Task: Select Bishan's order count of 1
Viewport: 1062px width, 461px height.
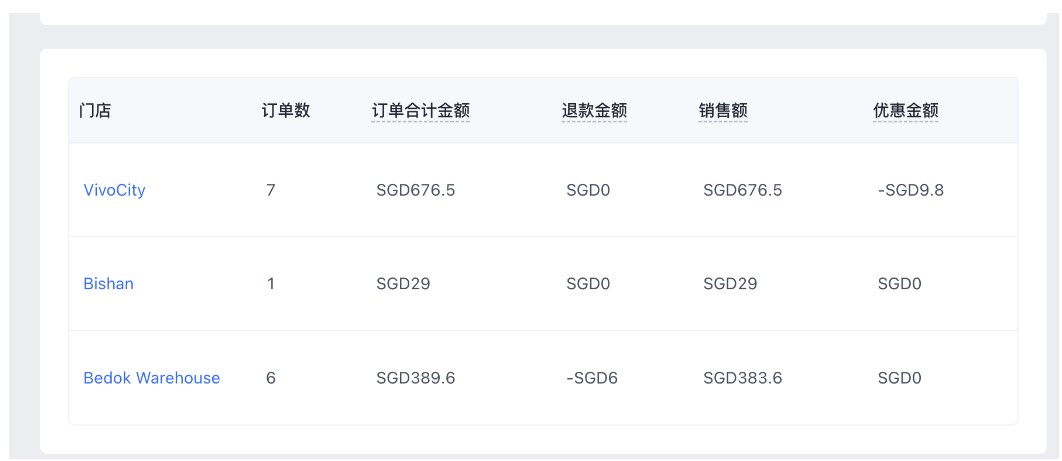Action: click(270, 284)
